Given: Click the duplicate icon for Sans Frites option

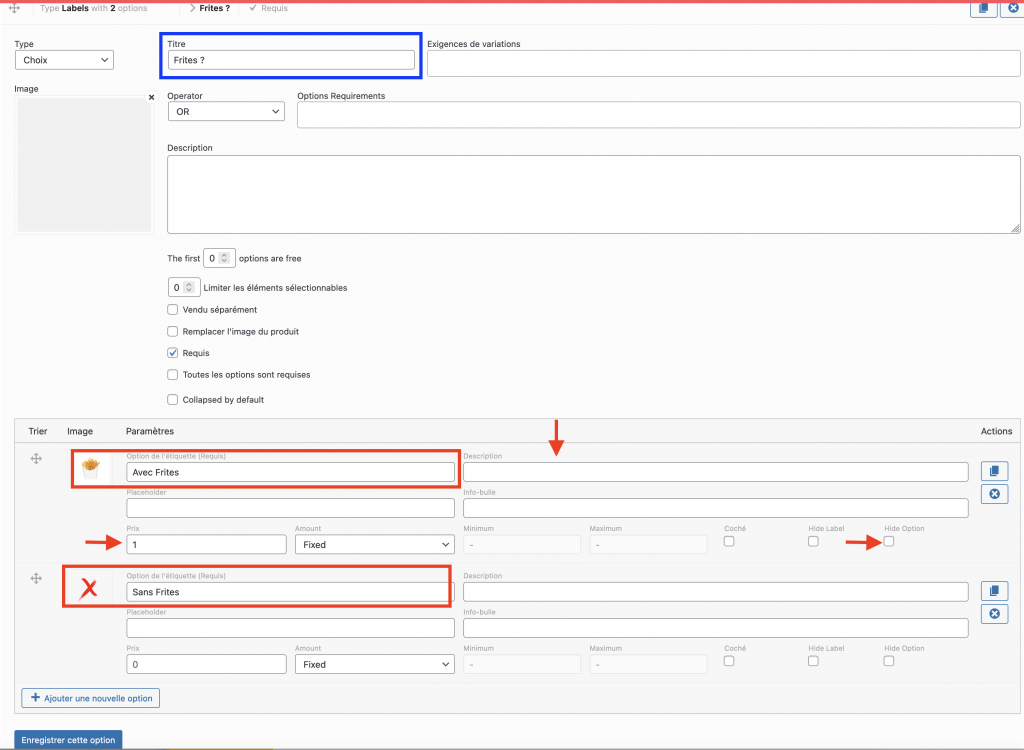Looking at the screenshot, I should coord(994,591).
